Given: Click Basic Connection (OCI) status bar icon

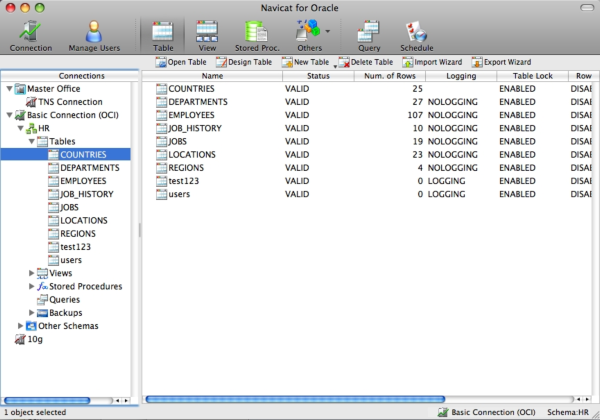Looking at the screenshot, I should [443, 412].
